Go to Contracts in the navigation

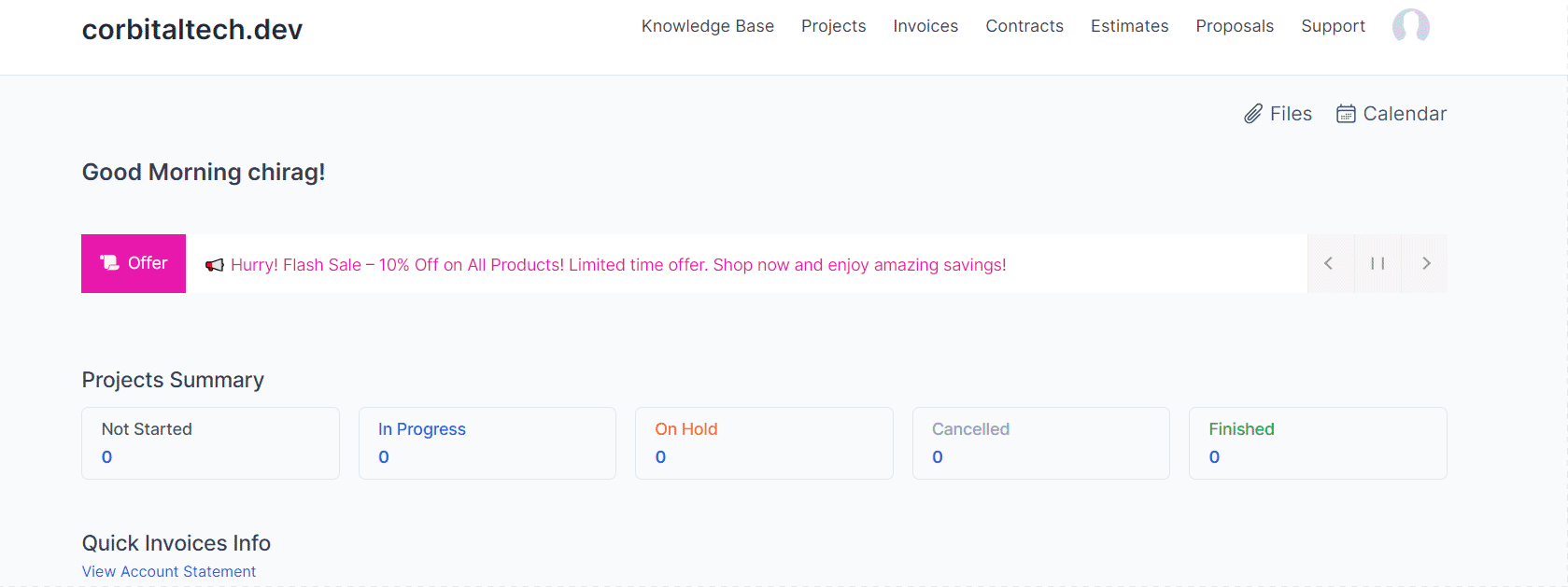coord(1024,26)
